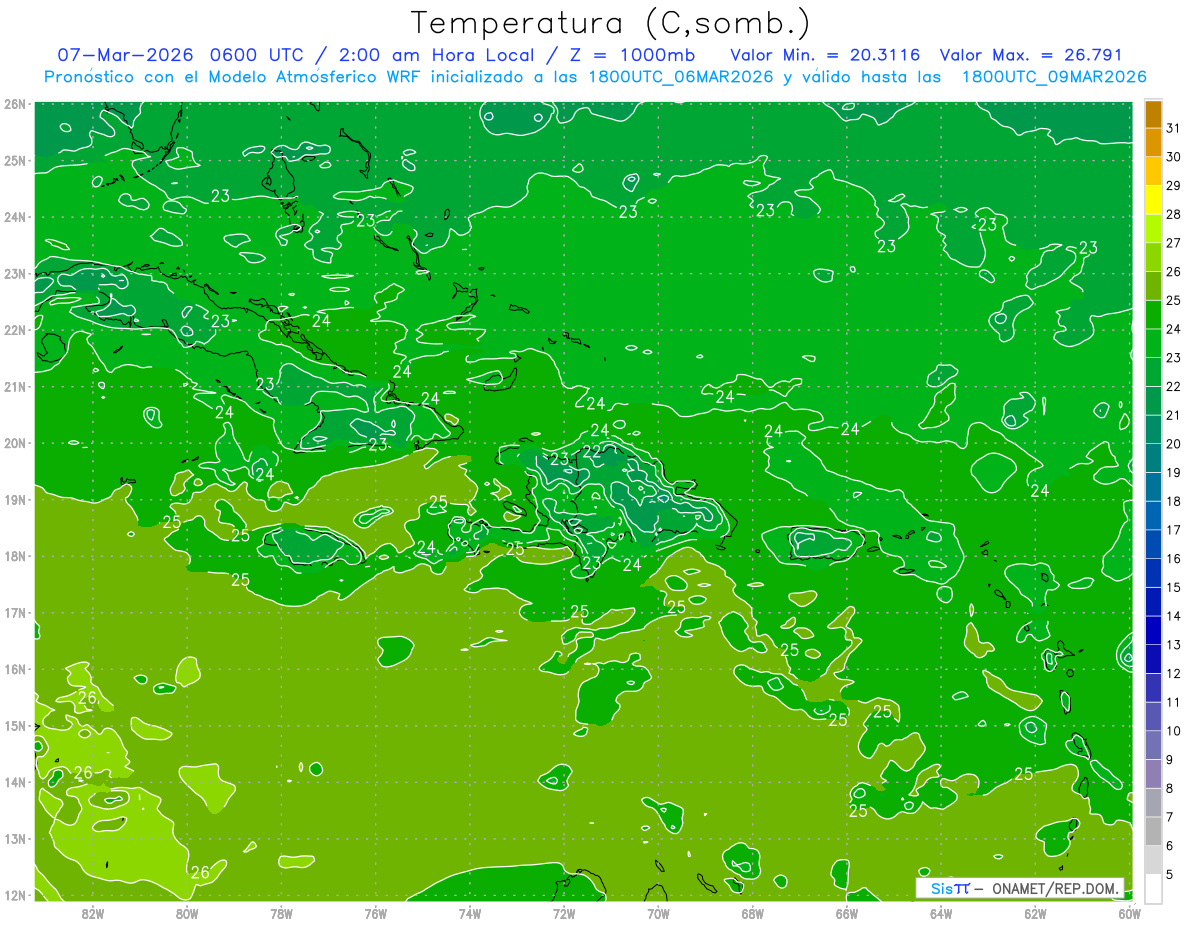Click the '78W' longitude label
This screenshot has height=927, width=1200.
coord(281,913)
